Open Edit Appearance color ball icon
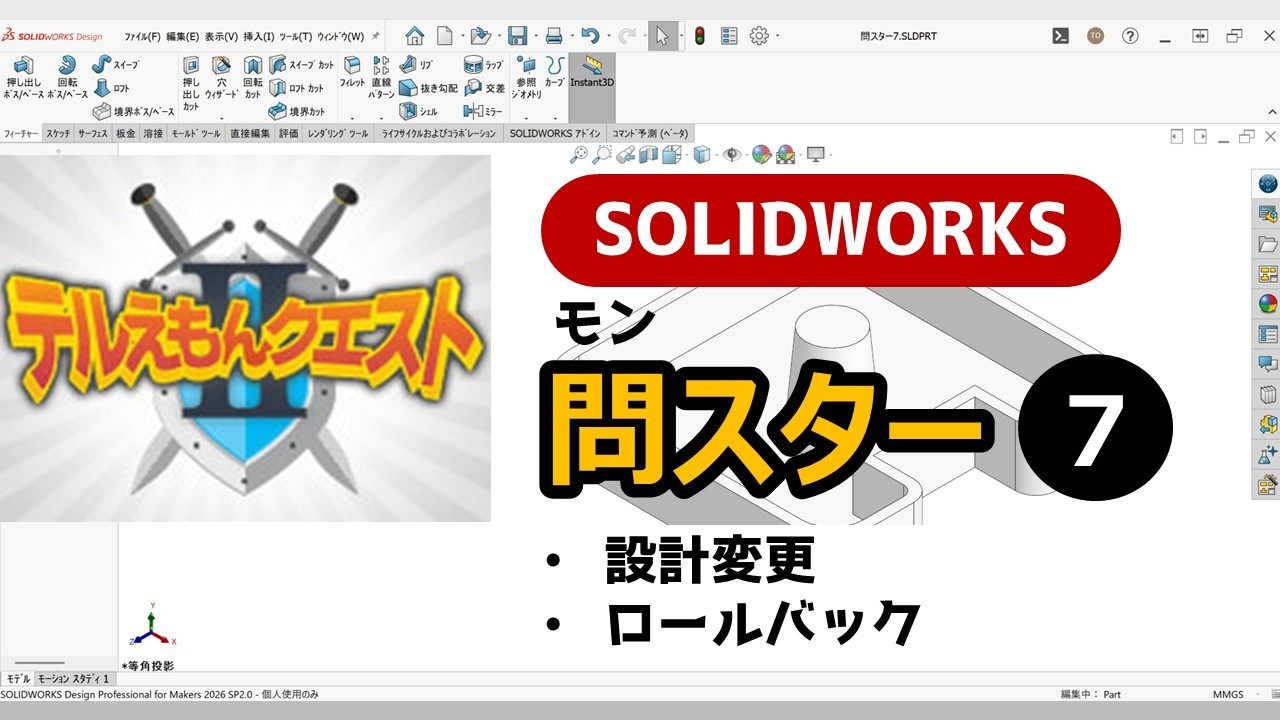 (762, 154)
